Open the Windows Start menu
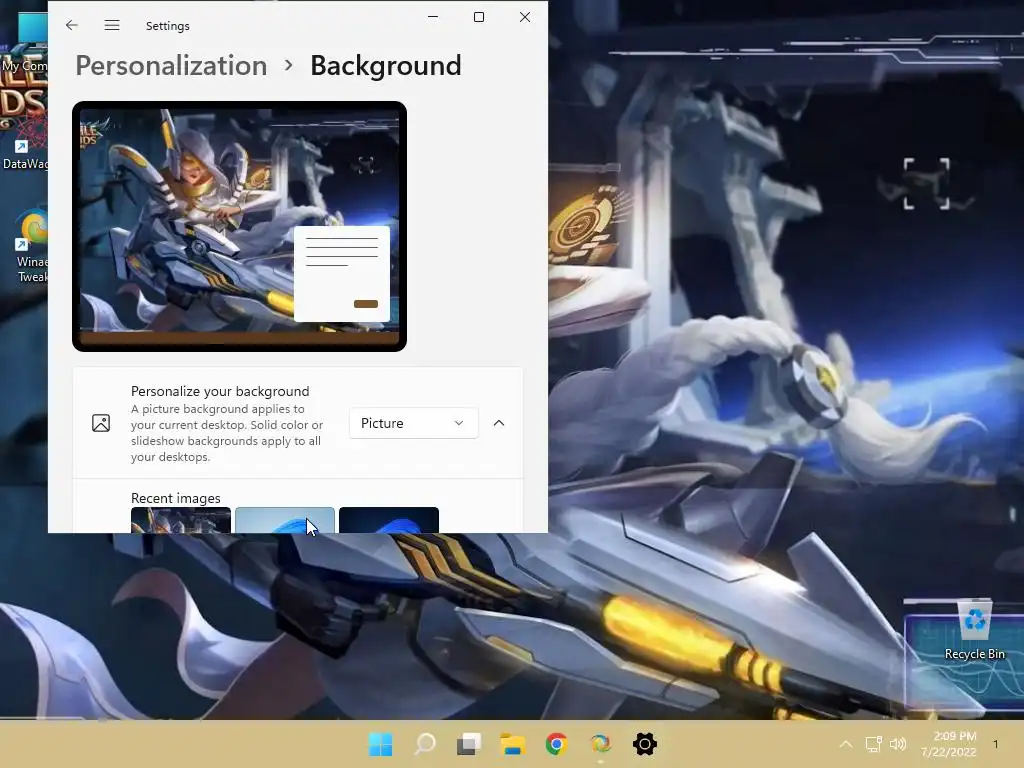The image size is (1024, 768). pyautogui.click(x=381, y=744)
